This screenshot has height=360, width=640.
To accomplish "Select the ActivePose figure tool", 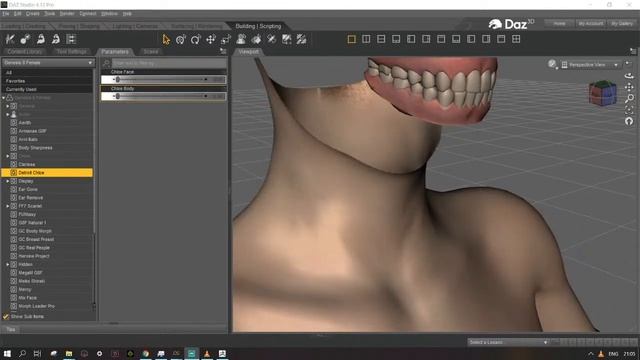I will pos(241,39).
